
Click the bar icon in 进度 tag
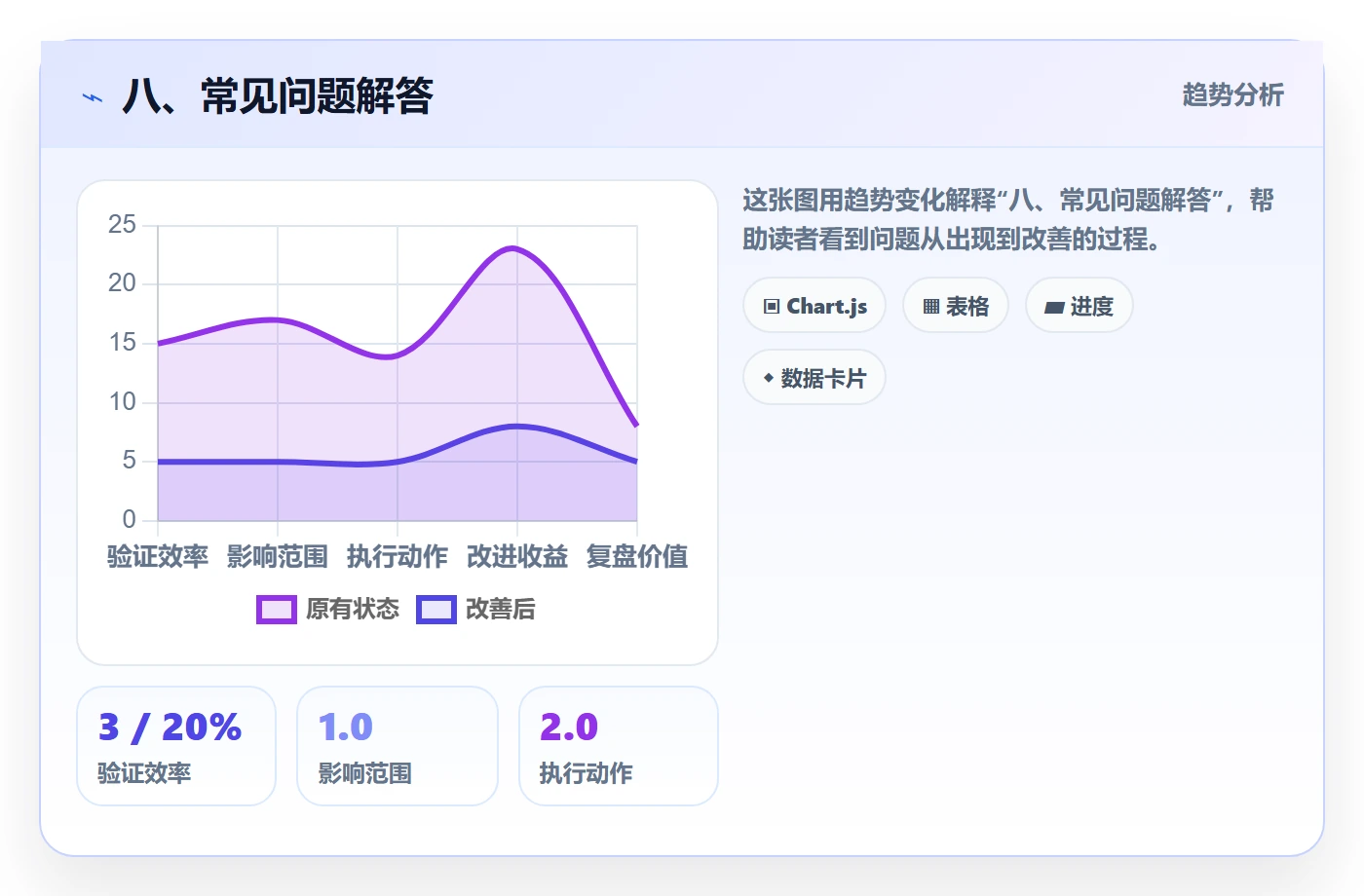click(x=1054, y=308)
